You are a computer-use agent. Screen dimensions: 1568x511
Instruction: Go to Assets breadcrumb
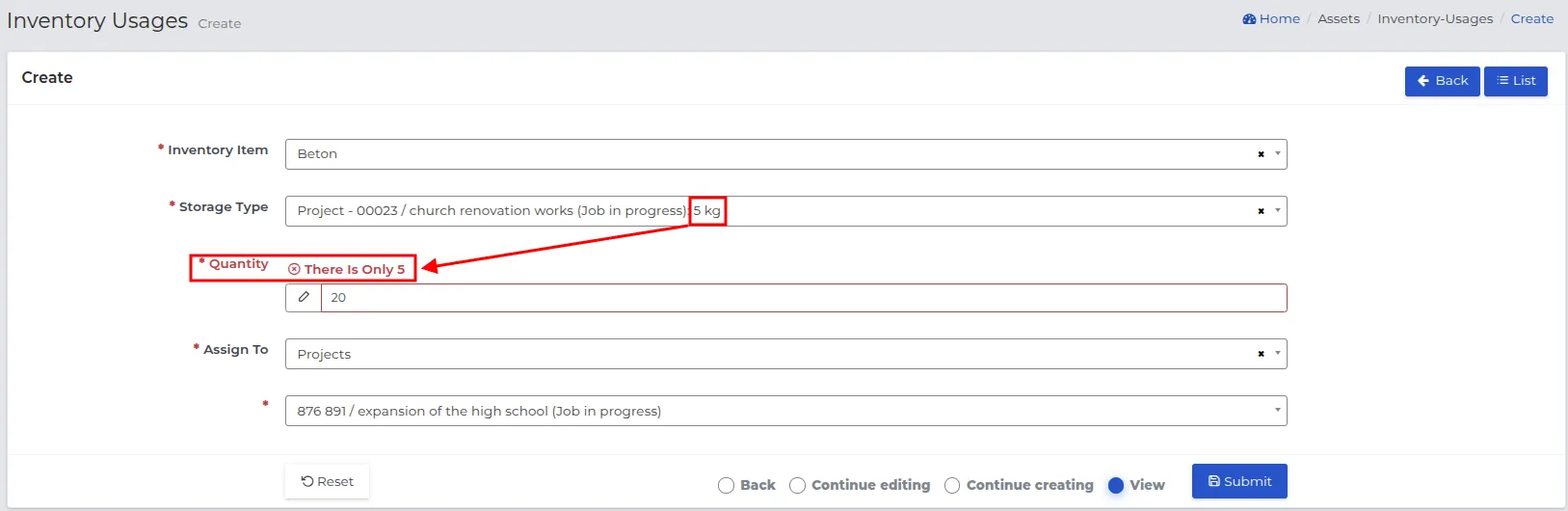pos(1339,19)
